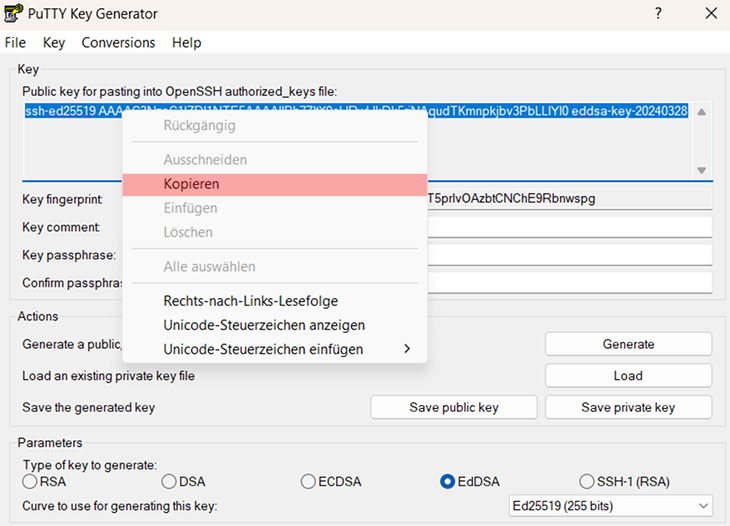Image resolution: width=730 pixels, height=526 pixels.
Task: Click the Key passphrase input field
Action: (570, 255)
